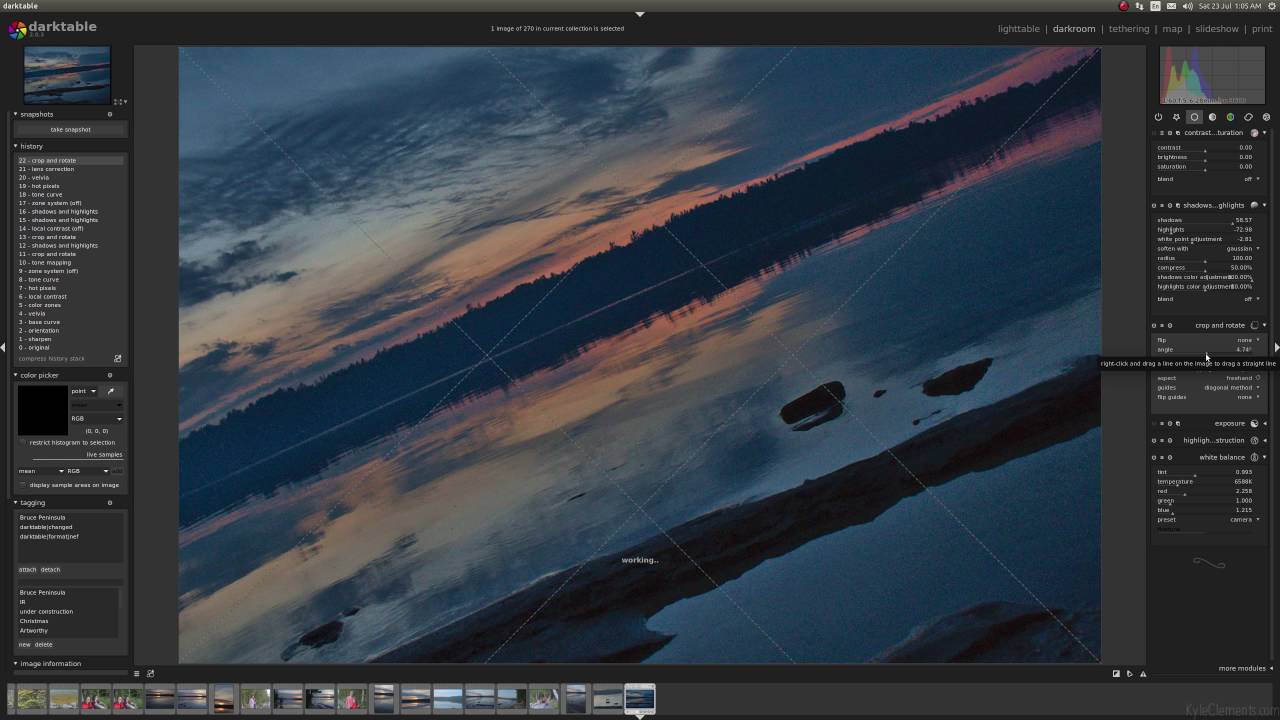Viewport: 1280px width, 720px height.
Task: Select the basic modules group circle icon
Action: coord(1194,117)
